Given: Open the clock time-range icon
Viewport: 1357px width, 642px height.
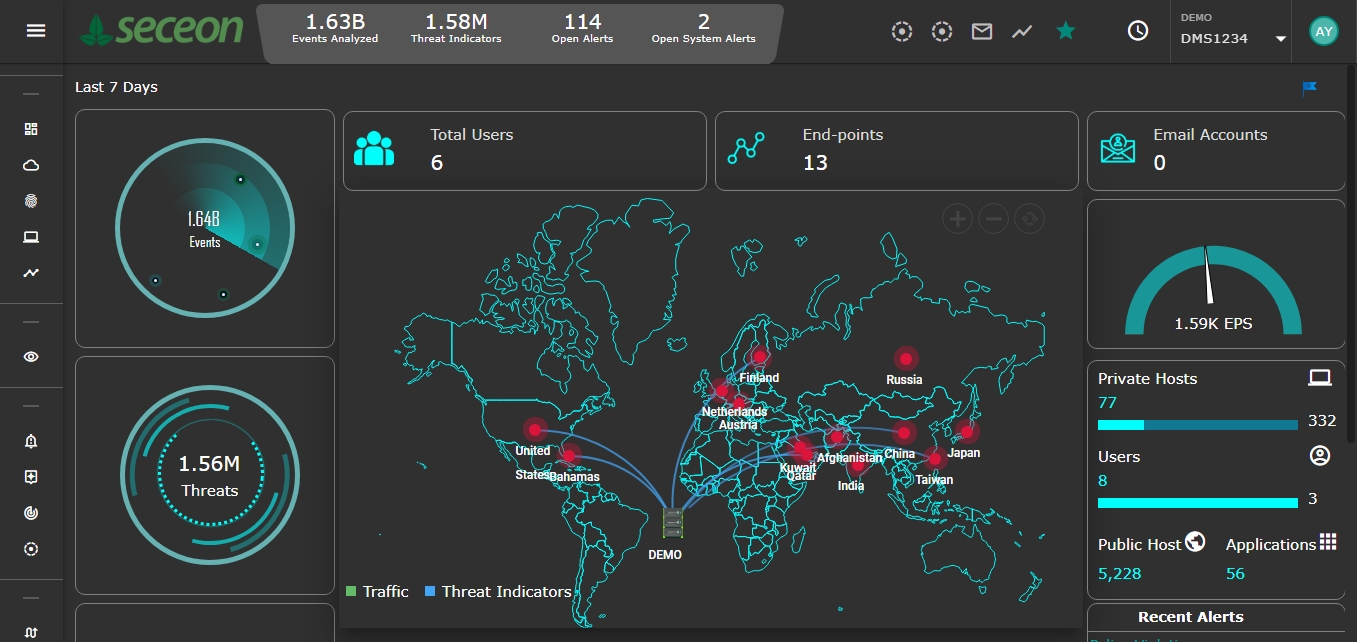Looking at the screenshot, I should point(1138,31).
